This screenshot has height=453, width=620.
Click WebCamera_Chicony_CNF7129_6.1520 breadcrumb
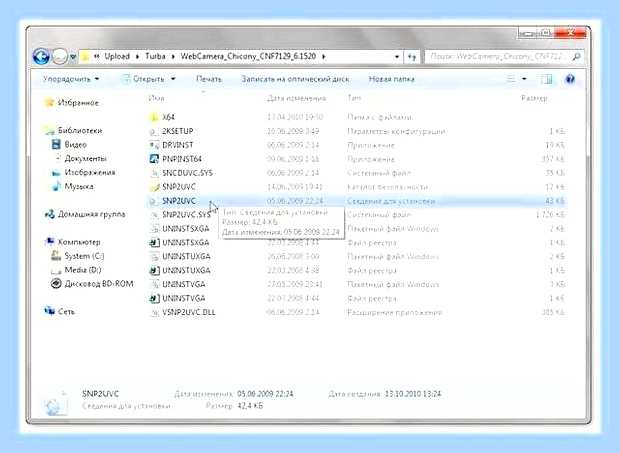click(248, 56)
